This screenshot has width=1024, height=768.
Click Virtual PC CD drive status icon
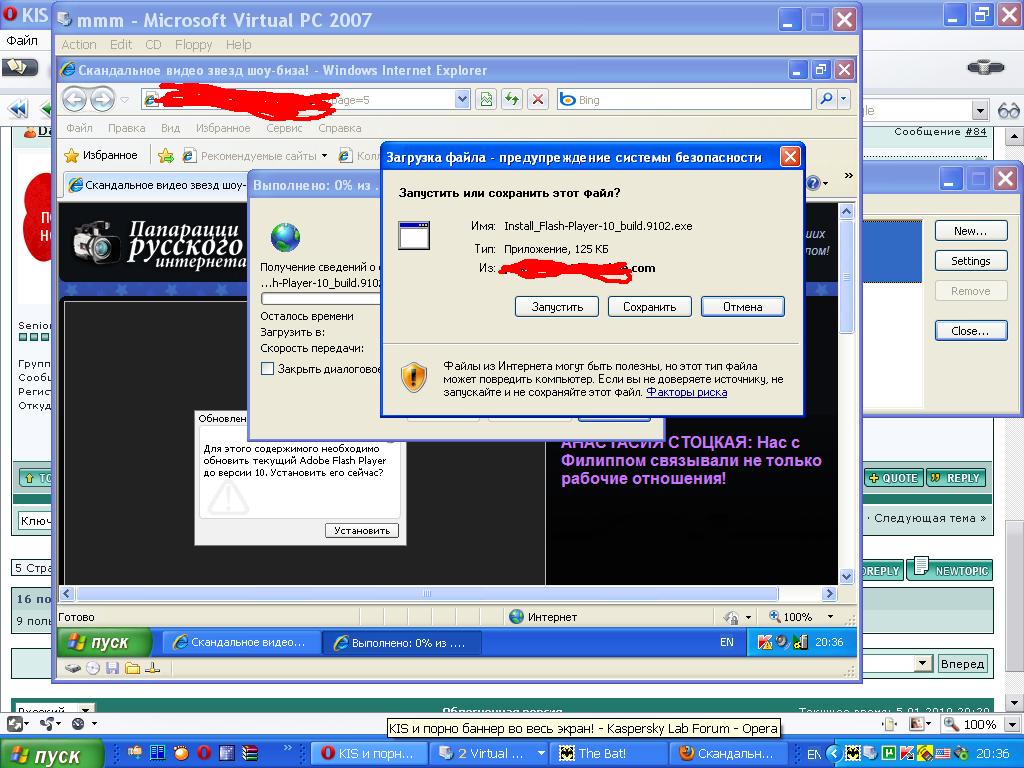coord(93,668)
